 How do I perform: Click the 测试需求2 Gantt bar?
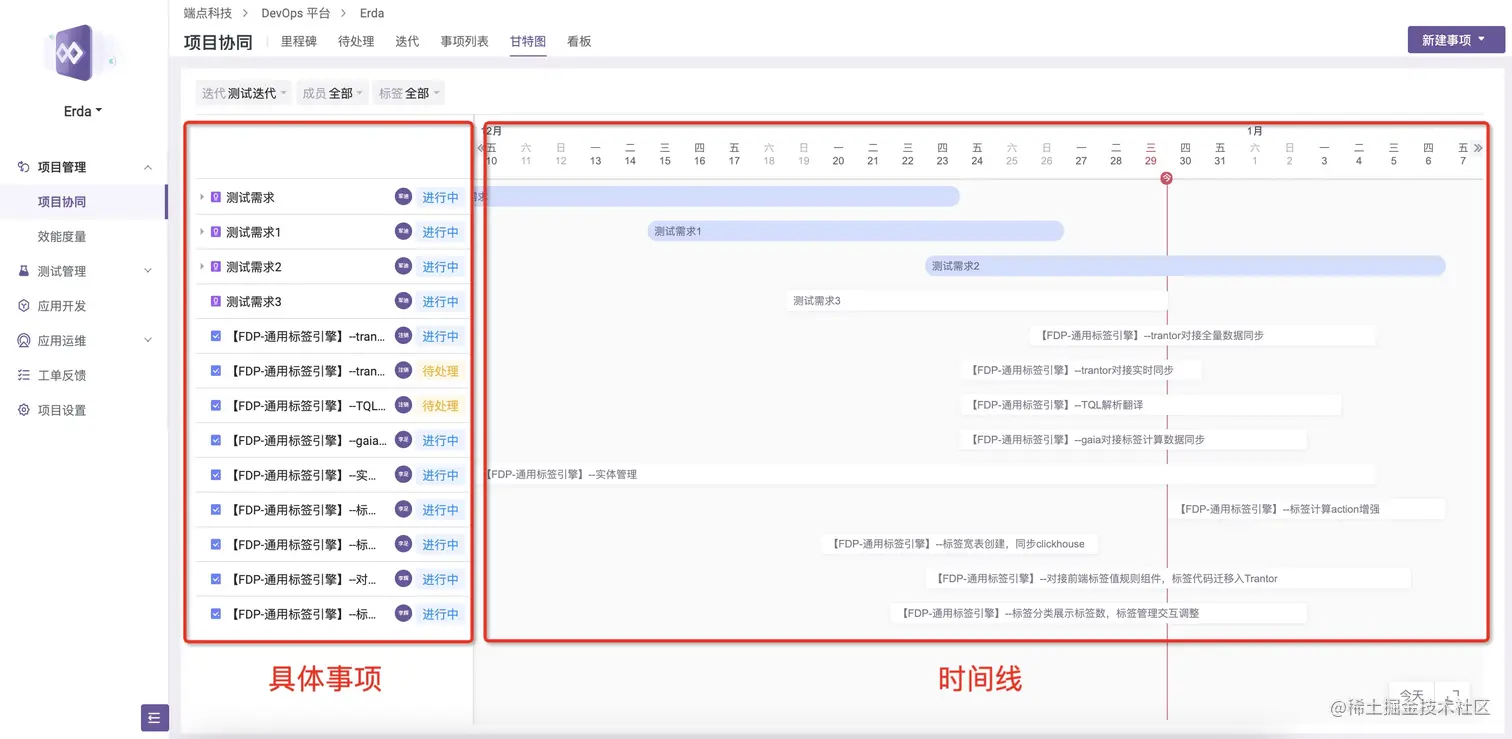(x=1185, y=266)
